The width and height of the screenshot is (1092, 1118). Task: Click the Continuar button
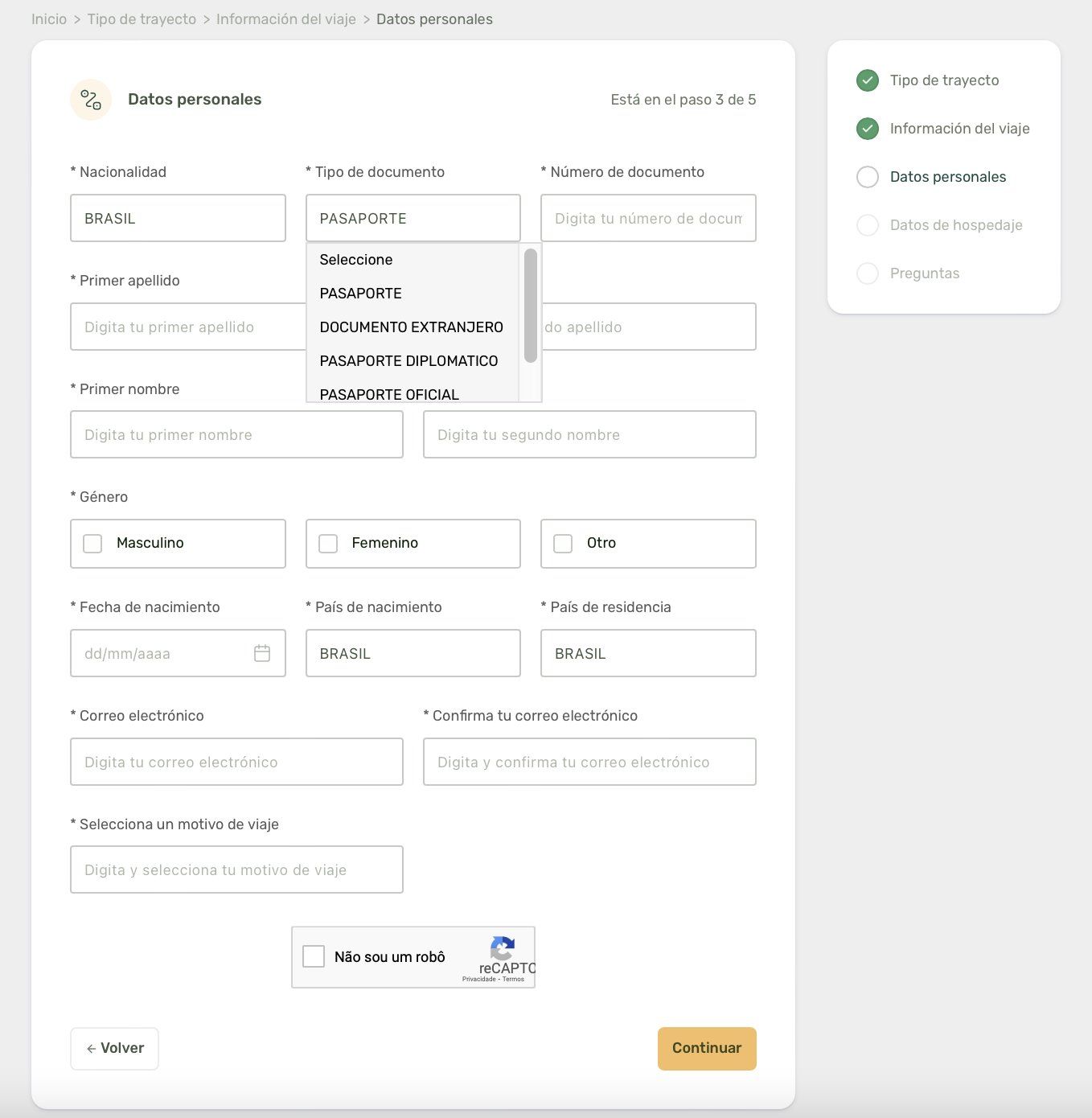coord(707,1049)
